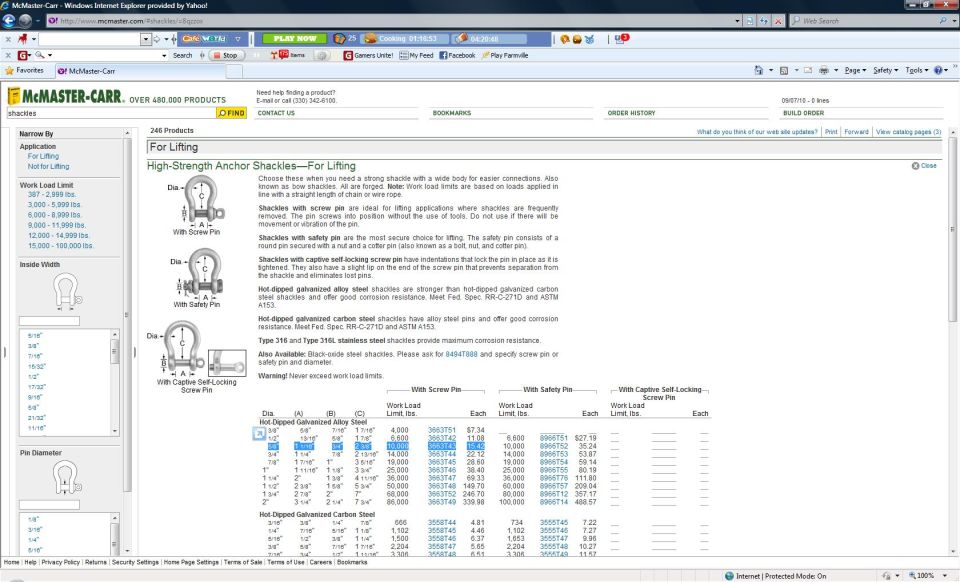Expand the Print options dropdown arrow
This screenshot has width=960, height=582.
click(x=836, y=70)
